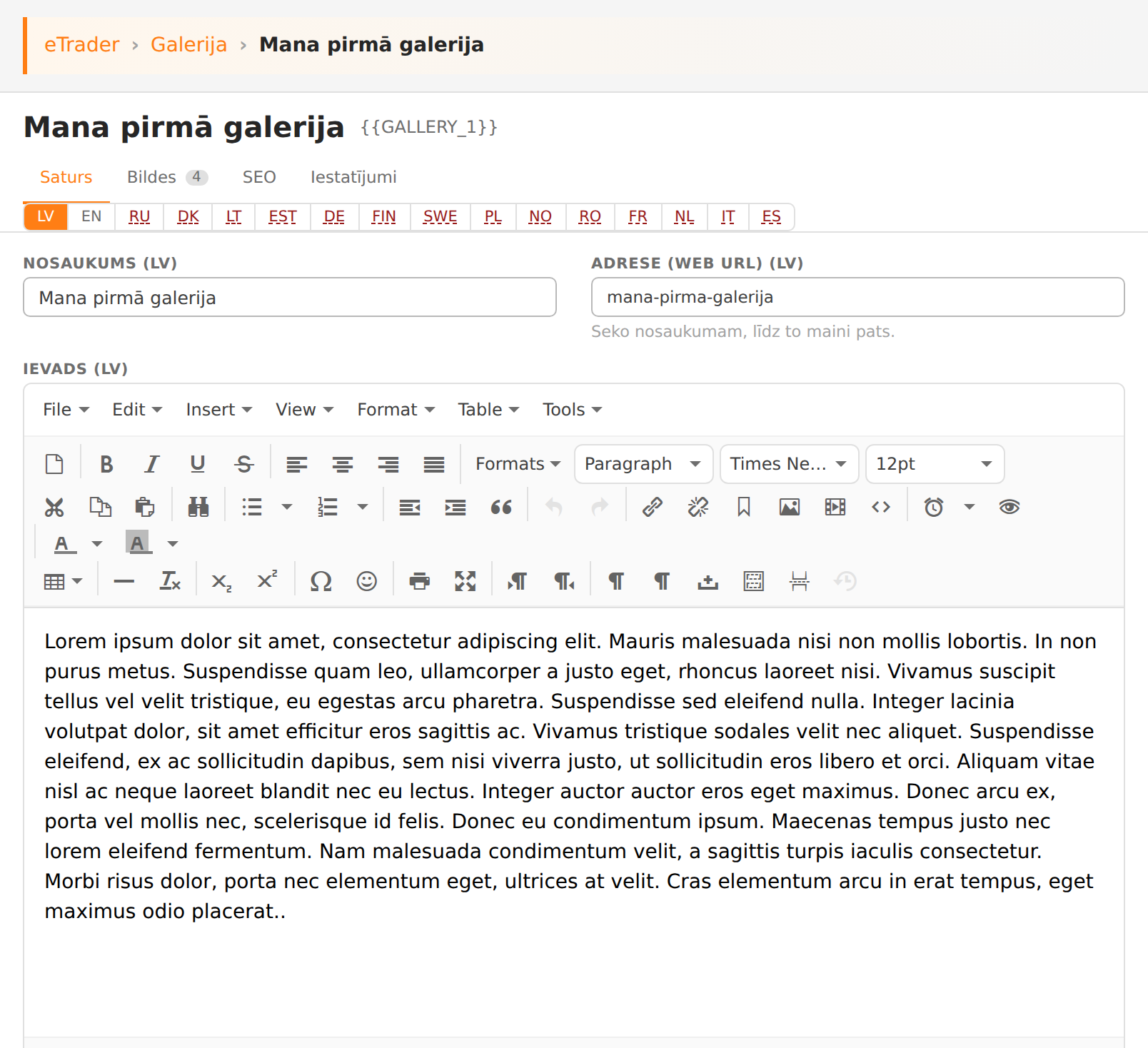Expand the bullet list style arrow
The height and width of the screenshot is (1048, 1148).
click(287, 507)
